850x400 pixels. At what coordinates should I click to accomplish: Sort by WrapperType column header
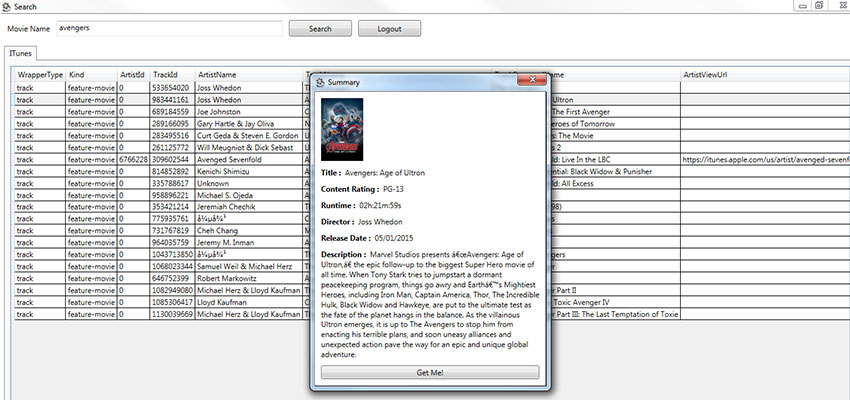pos(40,75)
